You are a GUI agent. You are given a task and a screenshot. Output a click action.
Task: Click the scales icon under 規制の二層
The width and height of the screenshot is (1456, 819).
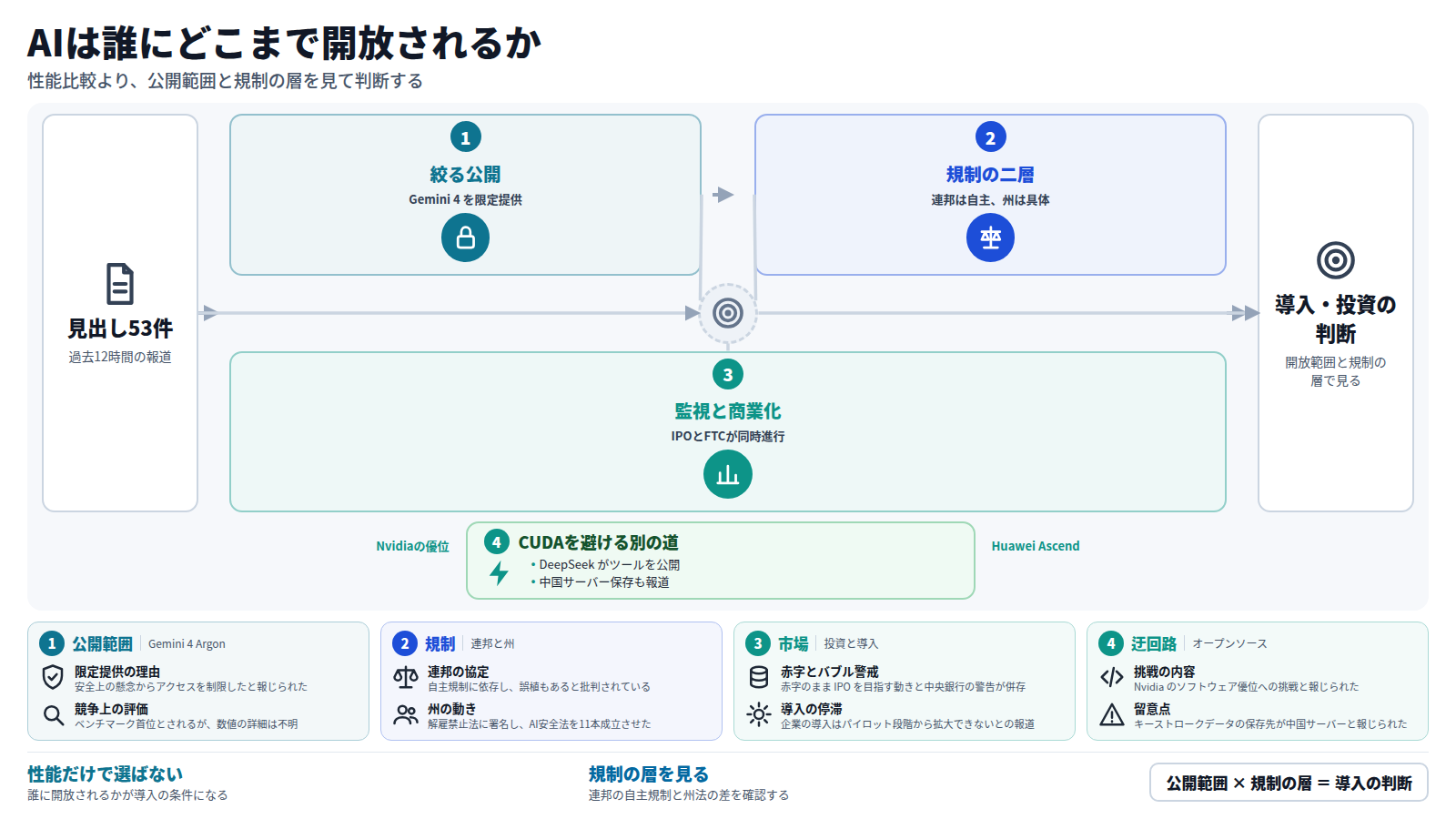pos(990,238)
